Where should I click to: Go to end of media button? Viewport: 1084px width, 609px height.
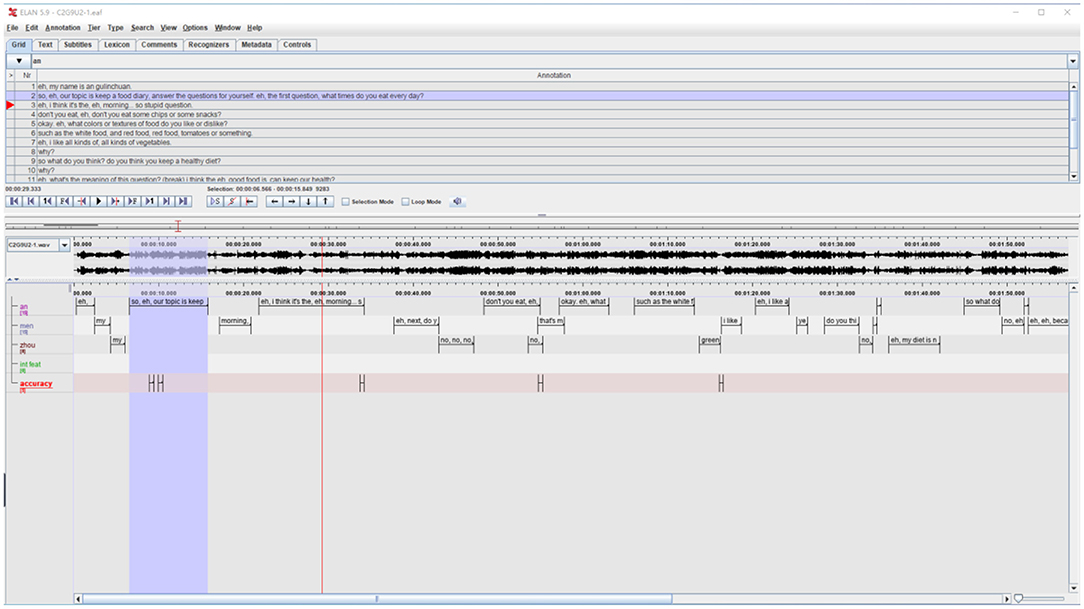(183, 201)
